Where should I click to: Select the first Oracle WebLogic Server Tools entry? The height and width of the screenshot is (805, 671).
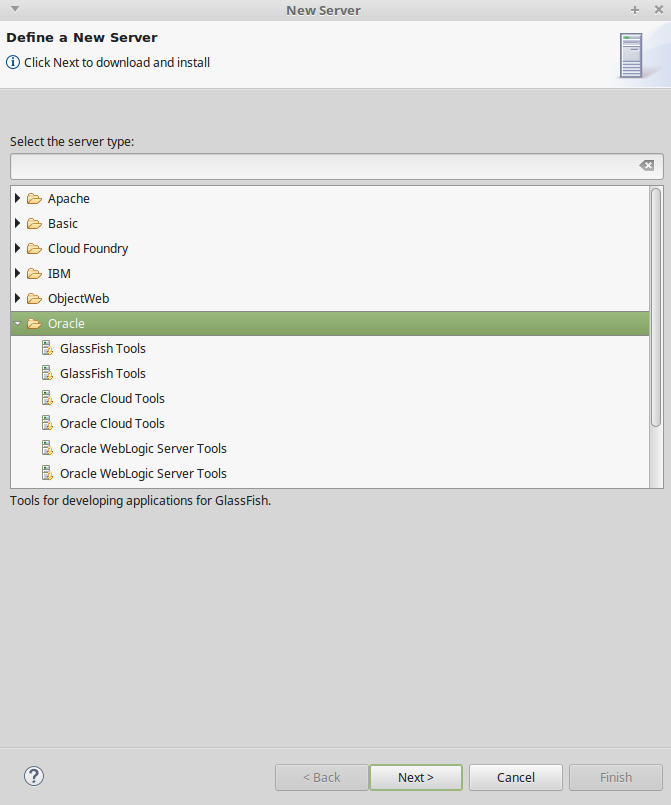click(x=143, y=449)
